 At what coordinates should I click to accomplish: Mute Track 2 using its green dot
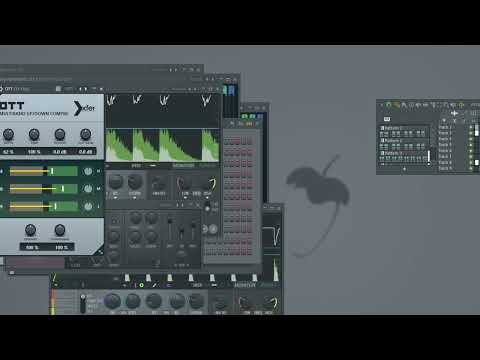[x=471, y=133]
